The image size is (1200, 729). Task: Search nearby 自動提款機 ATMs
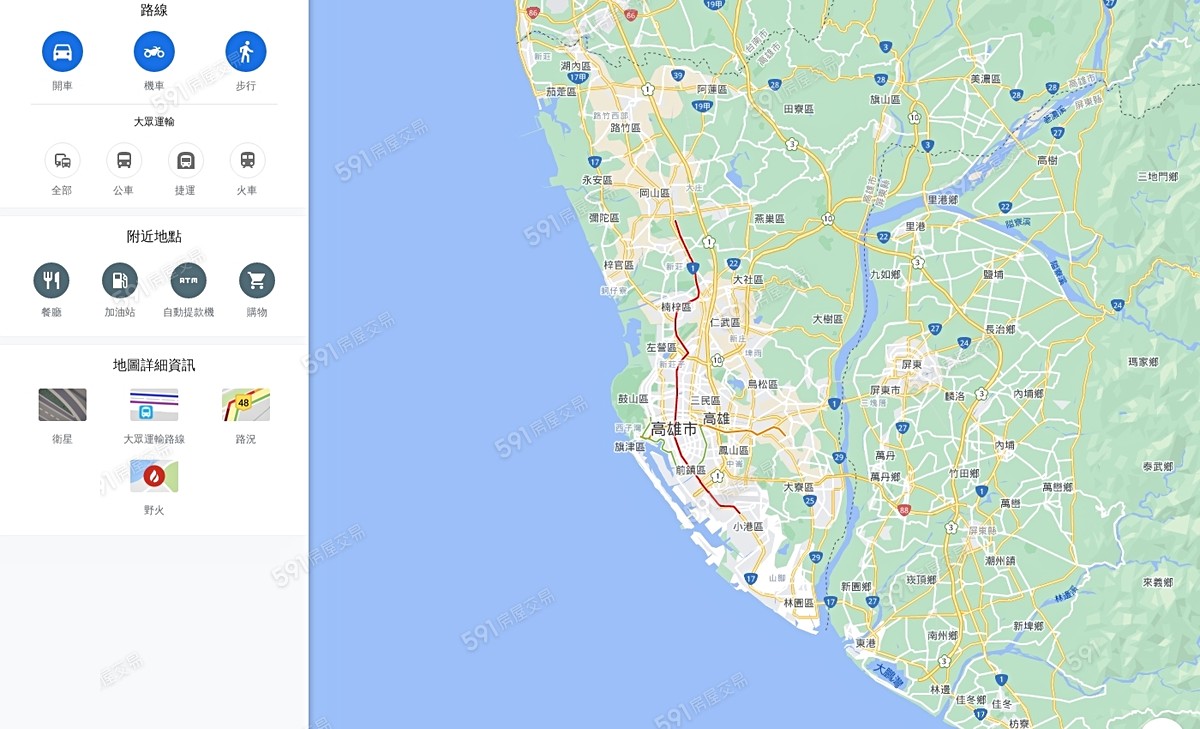(x=188, y=281)
